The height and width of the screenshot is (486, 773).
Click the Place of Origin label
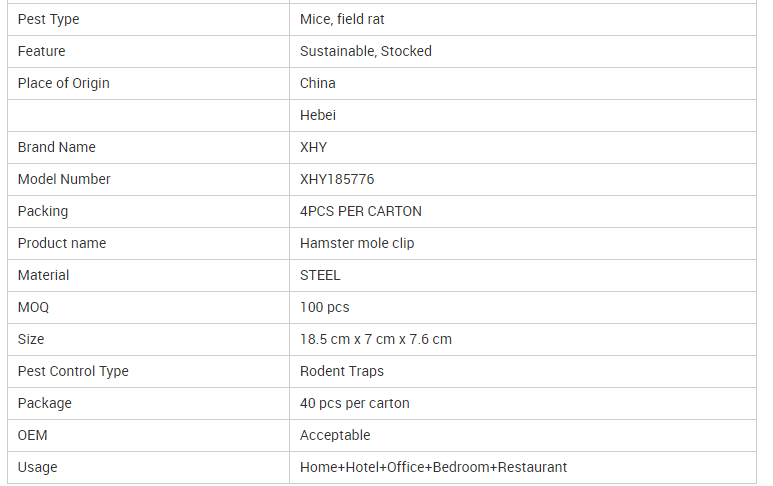(x=64, y=83)
